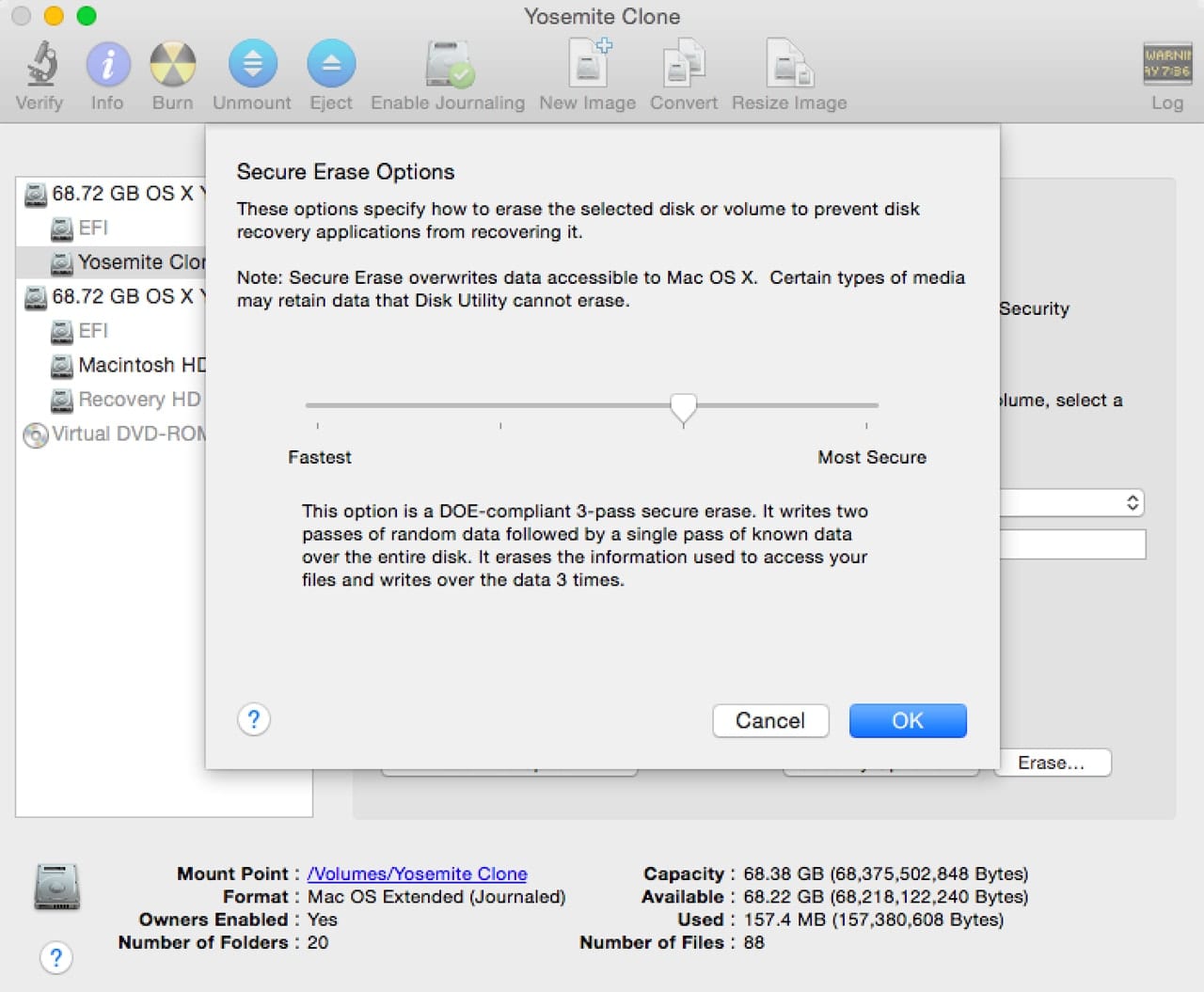Open help from the dialog's question mark

pyautogui.click(x=254, y=720)
